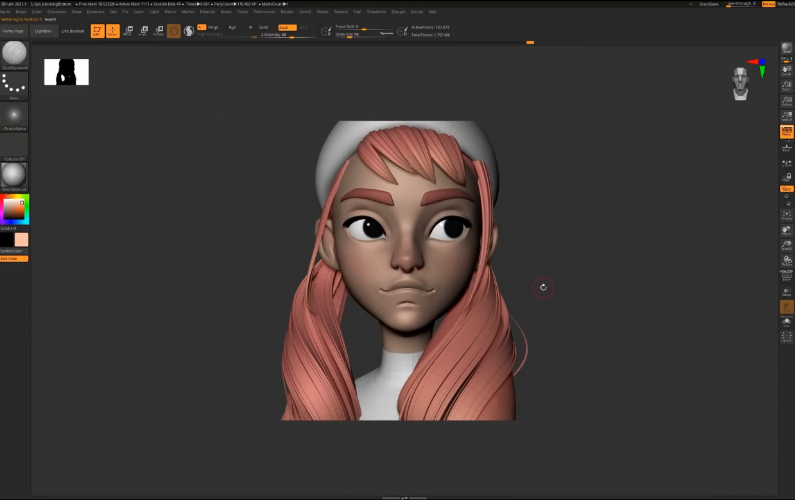Click the Home Page button
Screen dimensions: 795x500
coord(14,31)
